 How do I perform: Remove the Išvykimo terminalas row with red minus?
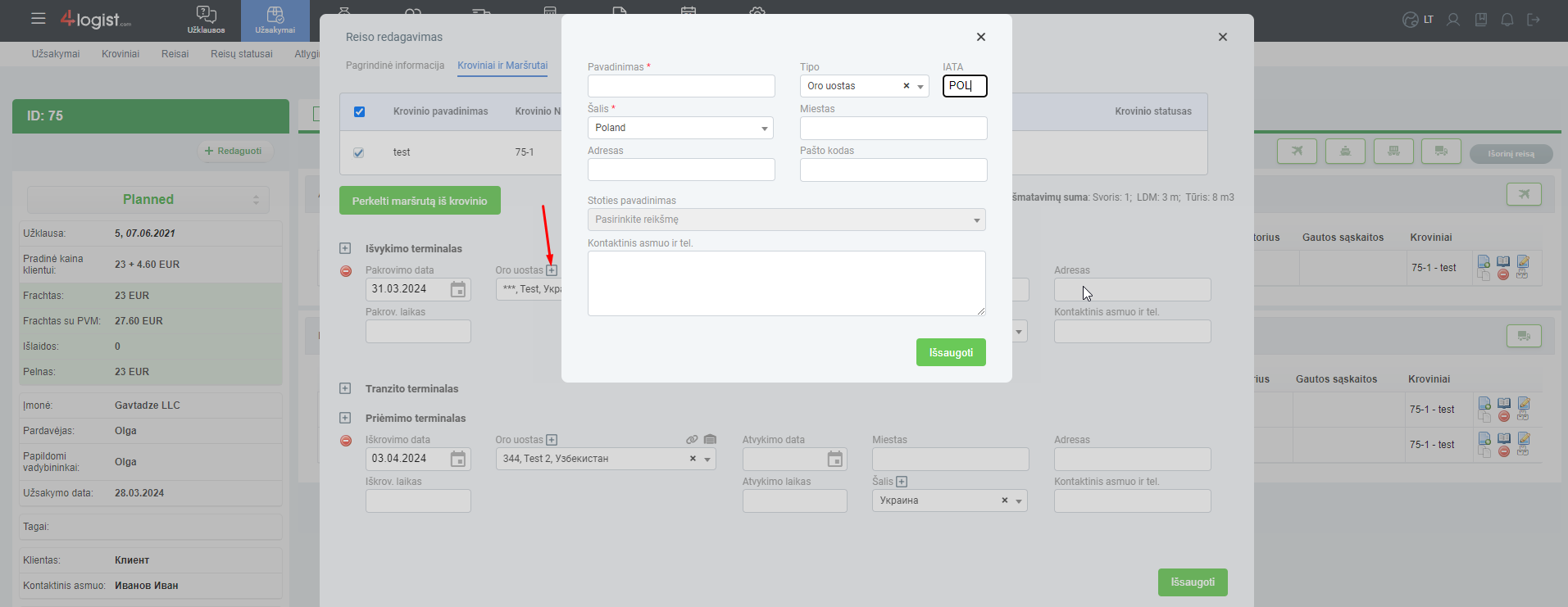(346, 271)
